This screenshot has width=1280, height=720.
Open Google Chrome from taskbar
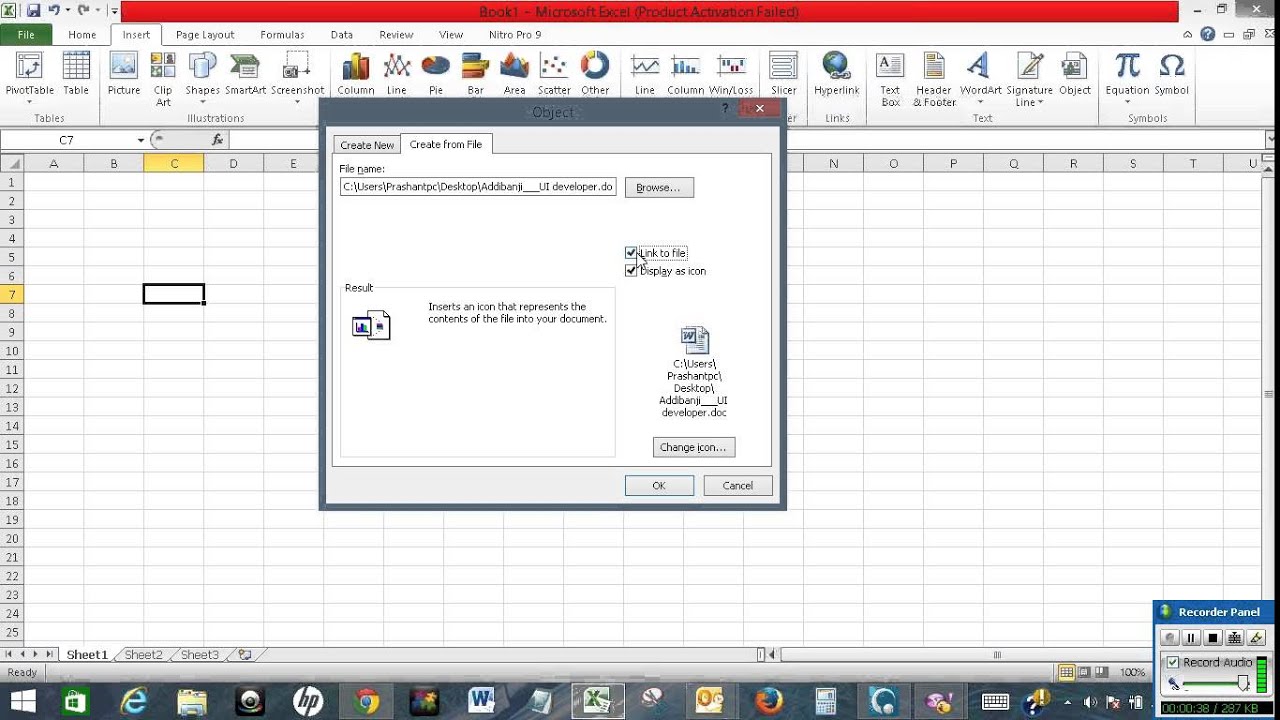[367, 701]
